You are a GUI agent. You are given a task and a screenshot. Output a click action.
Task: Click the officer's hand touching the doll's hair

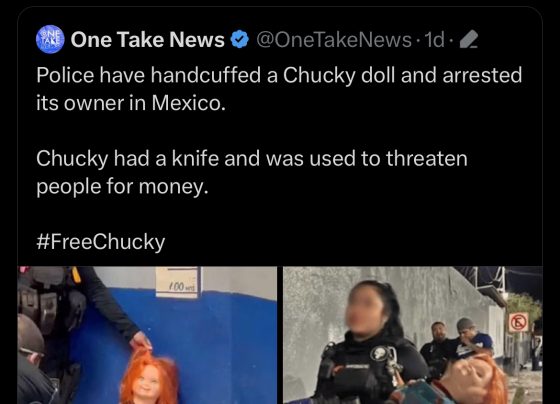141,341
